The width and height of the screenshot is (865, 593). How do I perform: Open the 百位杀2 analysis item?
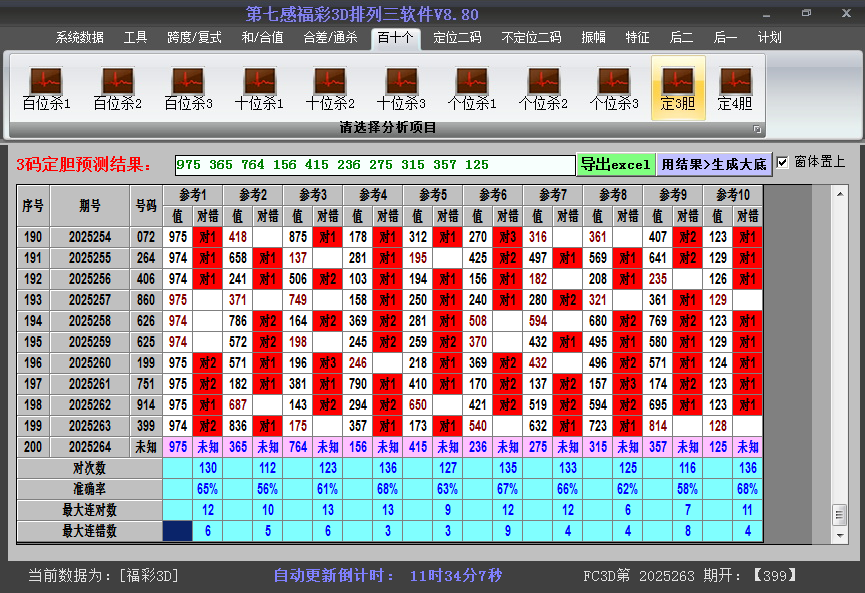pos(117,88)
